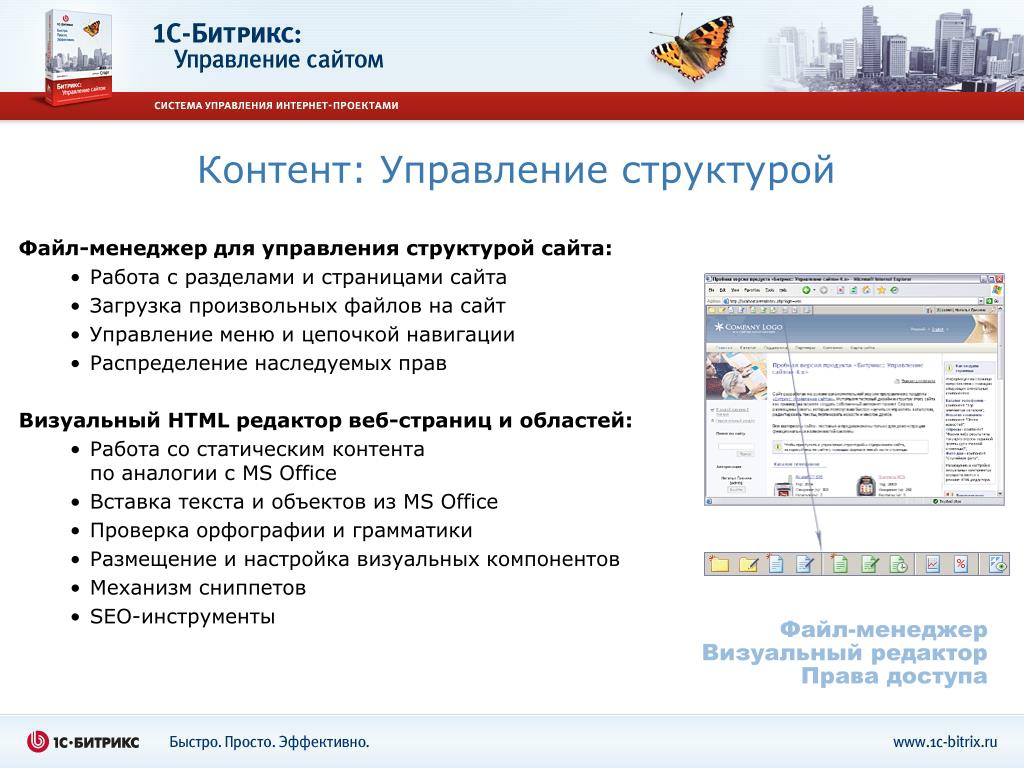Click the search input on embedded website
This screenshot has height=768, width=1024.
[x=736, y=446]
